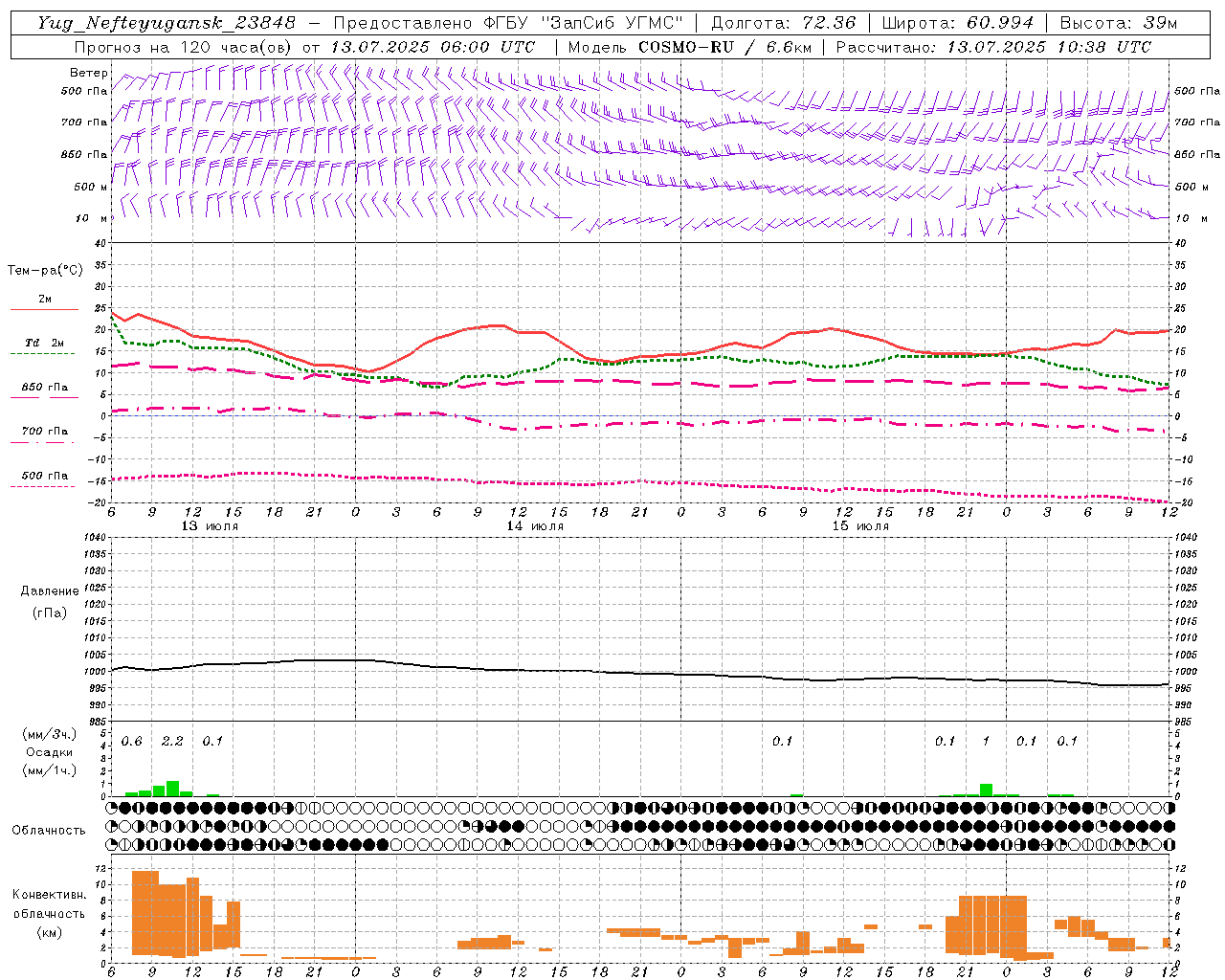
Task: Click the dashed 850 гПа temperature legend sample
Action: click(x=43, y=398)
